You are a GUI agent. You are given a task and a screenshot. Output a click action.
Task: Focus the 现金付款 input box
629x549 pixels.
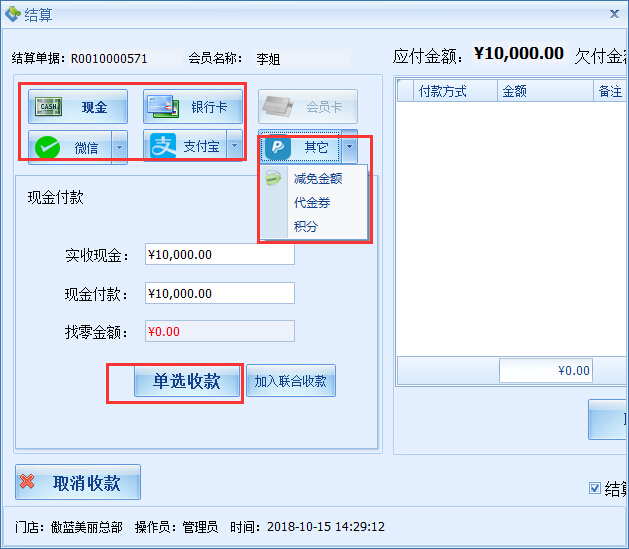pos(219,293)
